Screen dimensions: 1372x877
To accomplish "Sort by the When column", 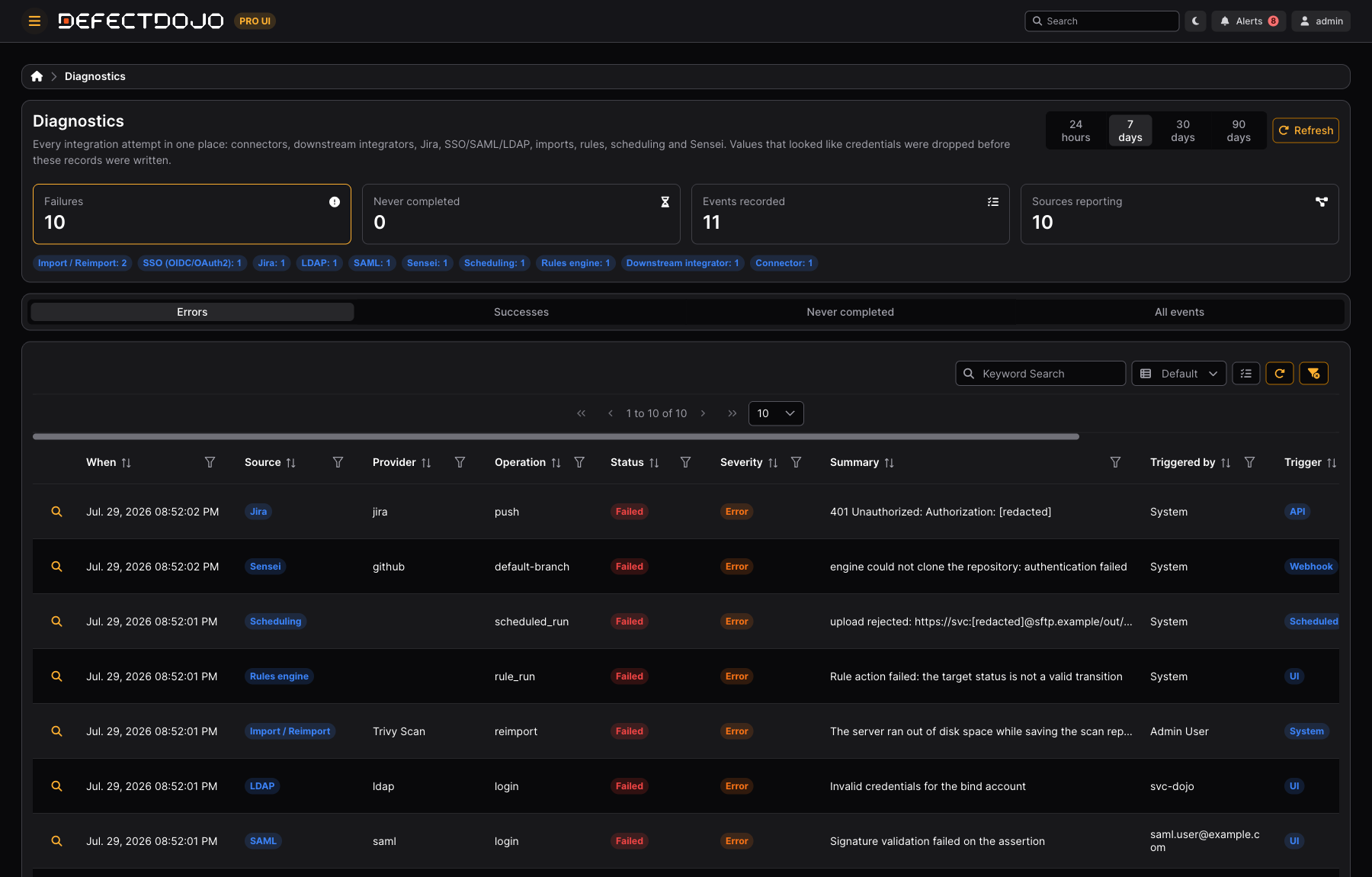I will coord(127,463).
